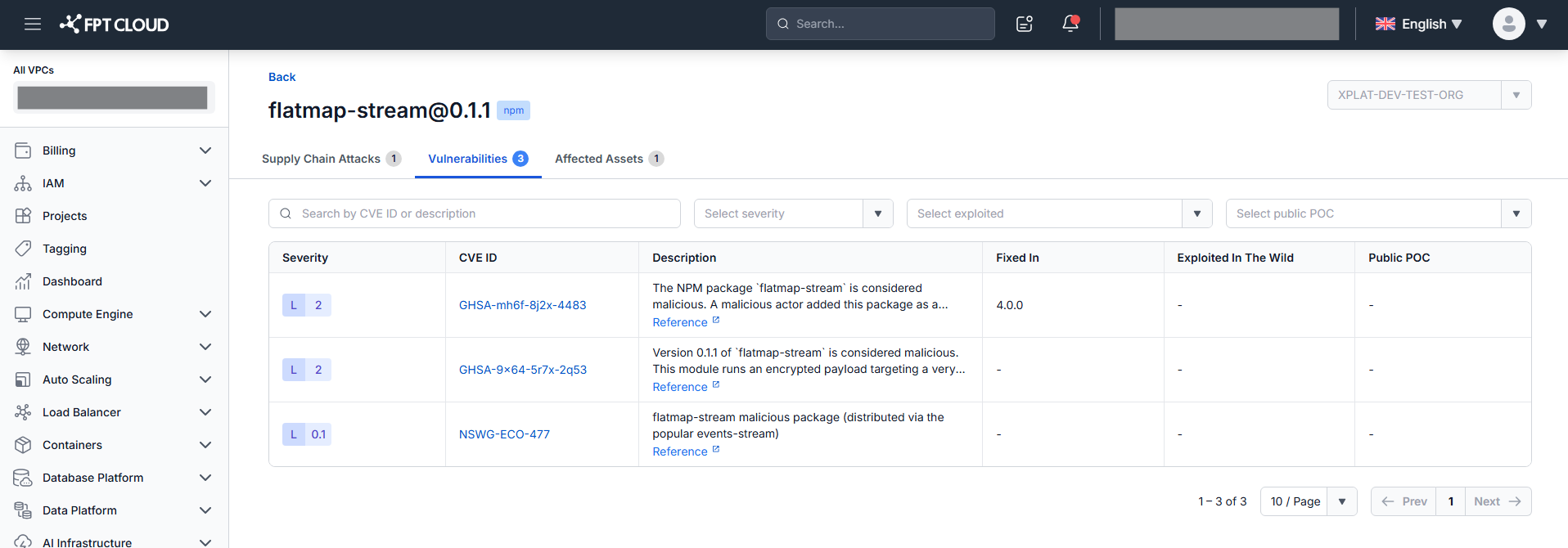
Task: Open external link icon for GHSA-mh6f-8j2x-4483 reference
Action: pos(716,321)
